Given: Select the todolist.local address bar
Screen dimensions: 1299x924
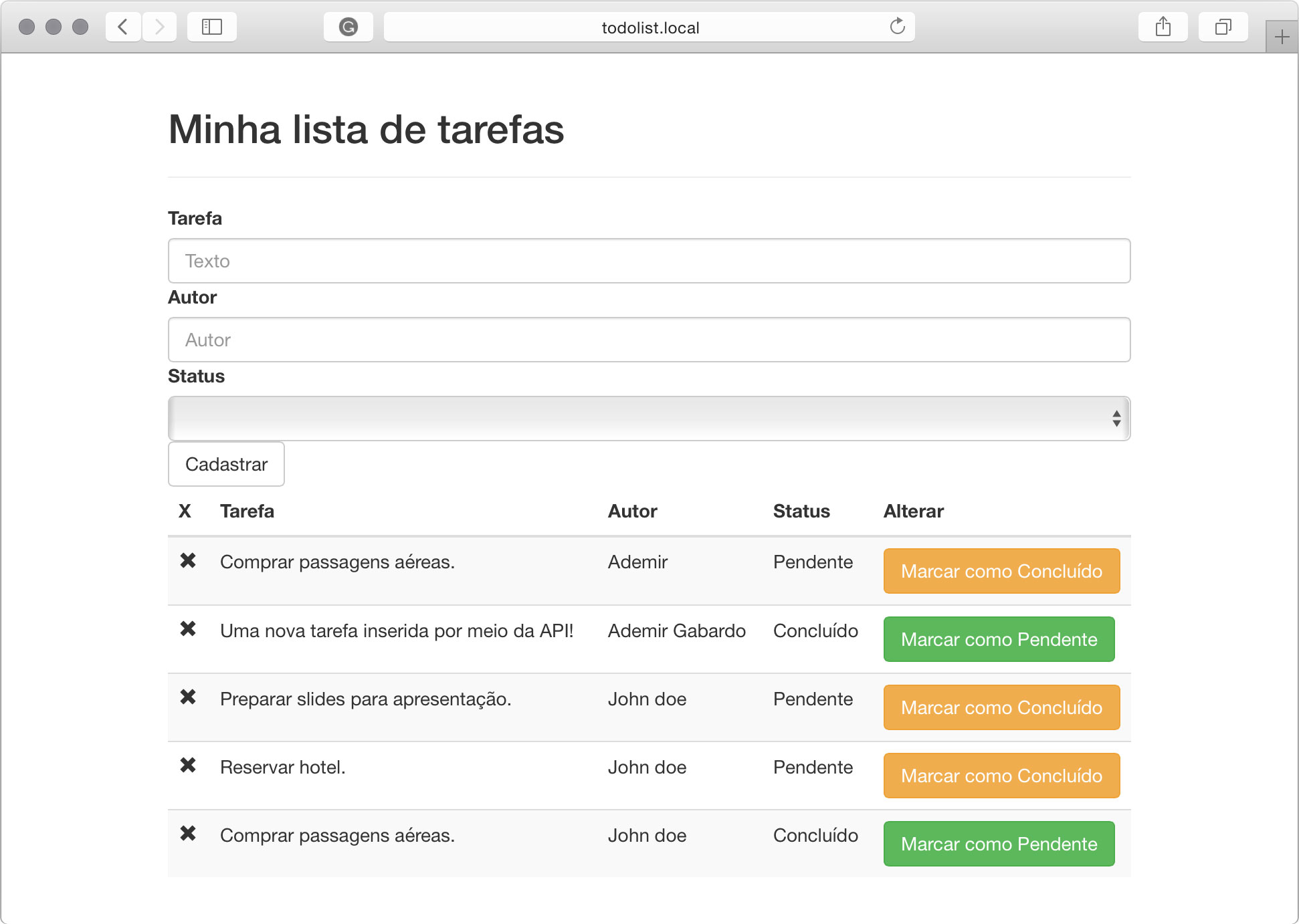Looking at the screenshot, I should 649,27.
